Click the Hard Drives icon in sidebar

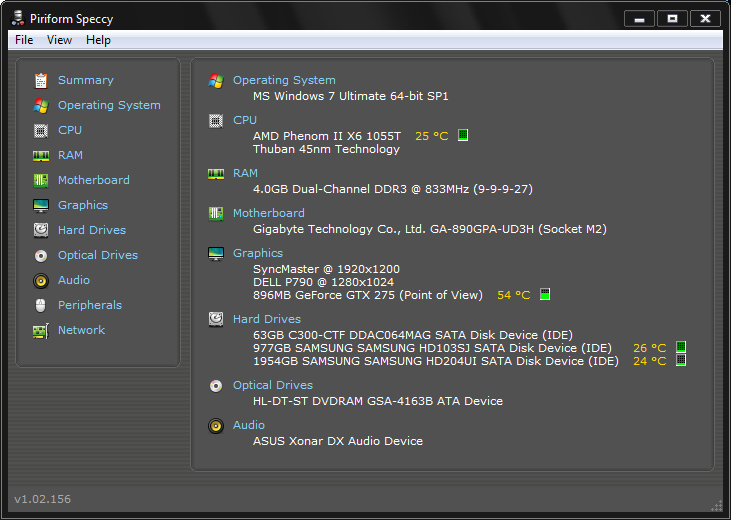[x=41, y=231]
